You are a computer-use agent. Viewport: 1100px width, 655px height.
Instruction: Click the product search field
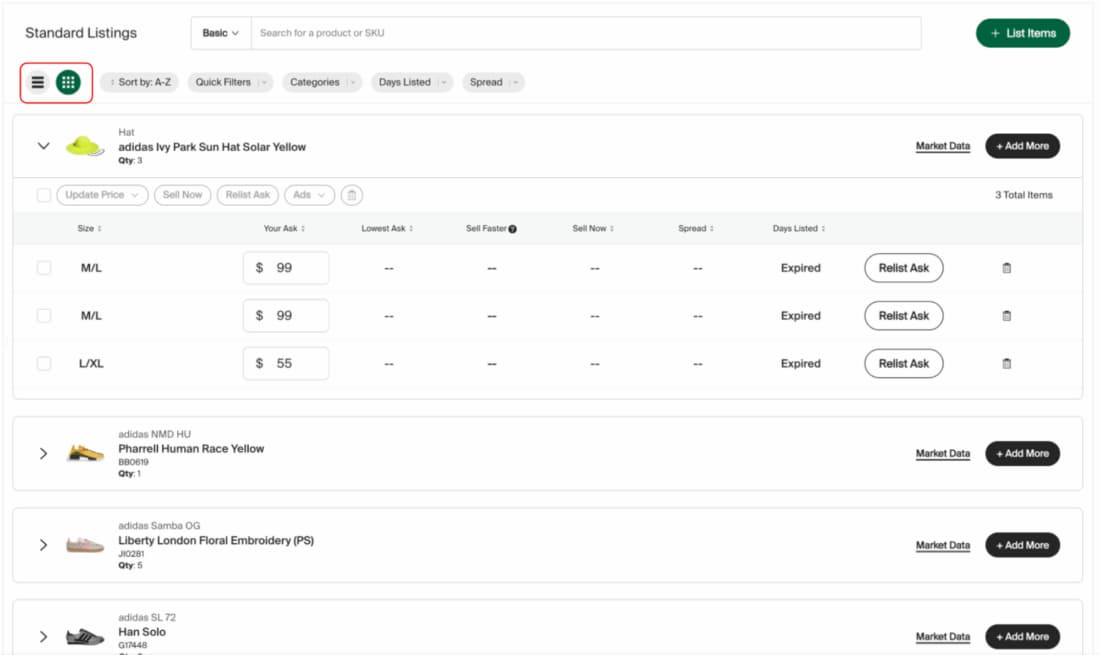[x=500, y=32]
